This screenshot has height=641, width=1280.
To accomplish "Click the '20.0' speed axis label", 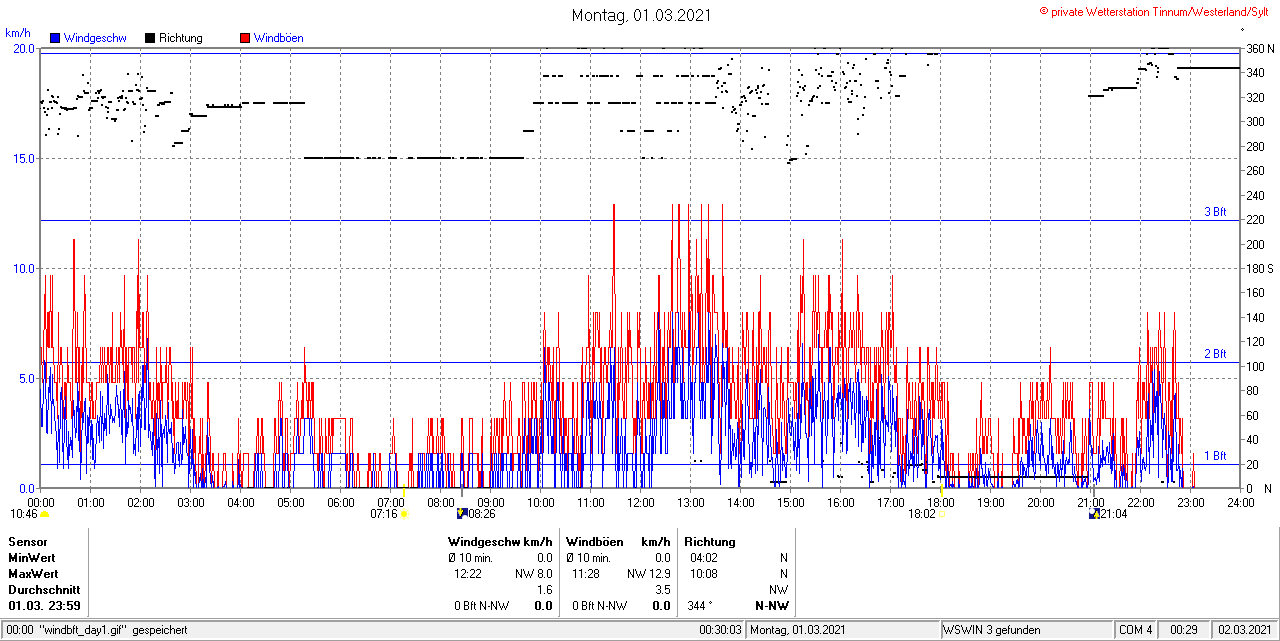I will tap(23, 48).
